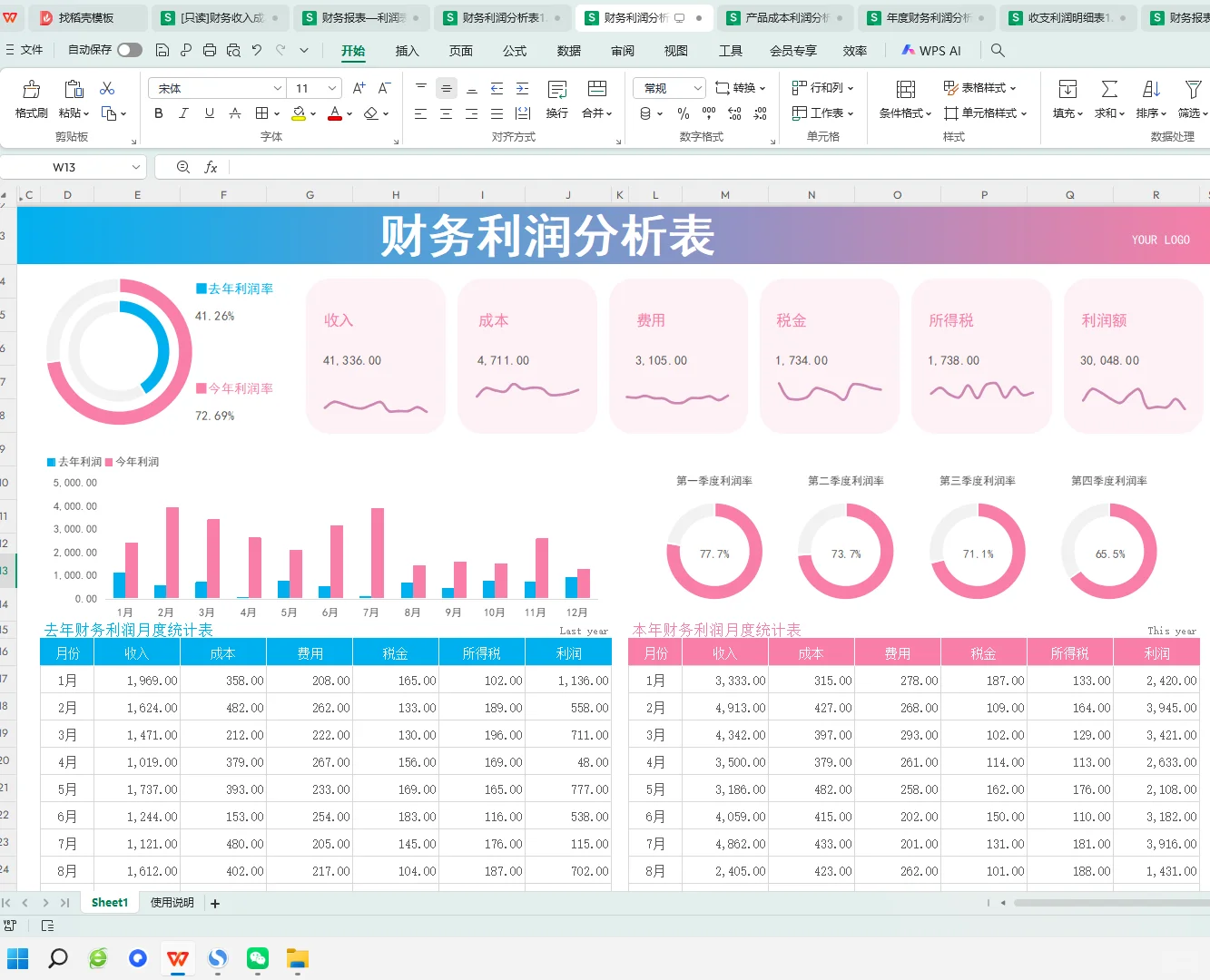This screenshot has height=980, width=1210.
Task: Increase decimal places
Action: (x=734, y=113)
